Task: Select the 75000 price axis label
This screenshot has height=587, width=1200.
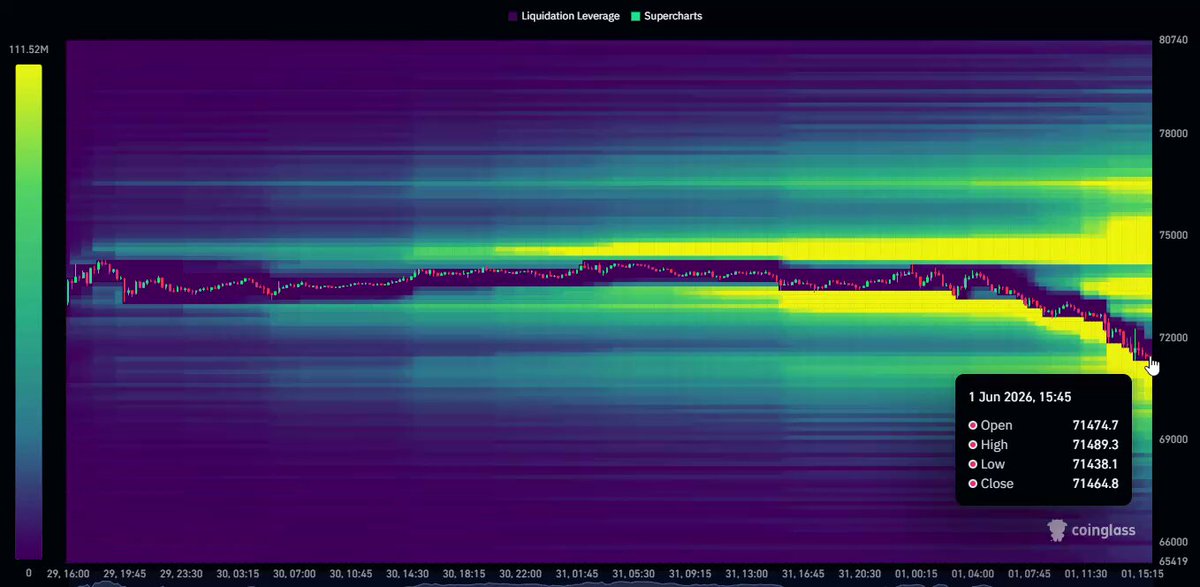Action: pos(1172,235)
